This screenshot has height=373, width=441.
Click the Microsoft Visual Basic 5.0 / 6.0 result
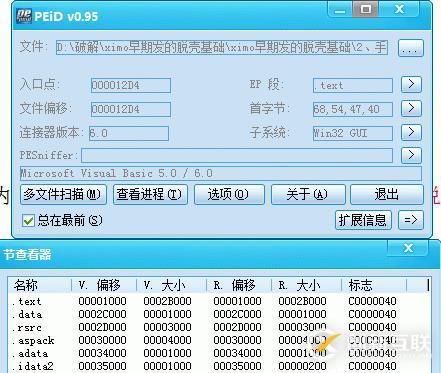click(221, 173)
